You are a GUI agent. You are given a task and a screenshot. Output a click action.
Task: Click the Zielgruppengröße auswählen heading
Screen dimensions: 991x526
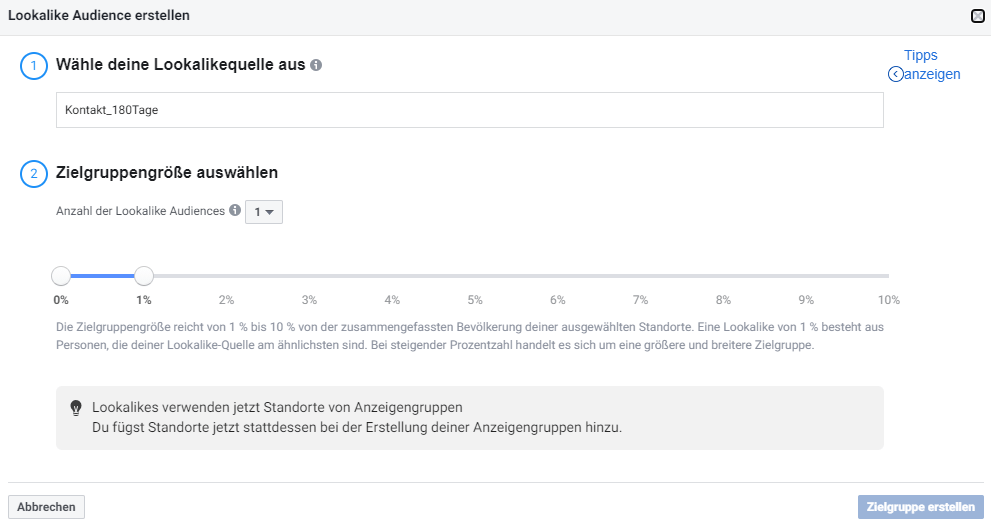[x=167, y=173]
